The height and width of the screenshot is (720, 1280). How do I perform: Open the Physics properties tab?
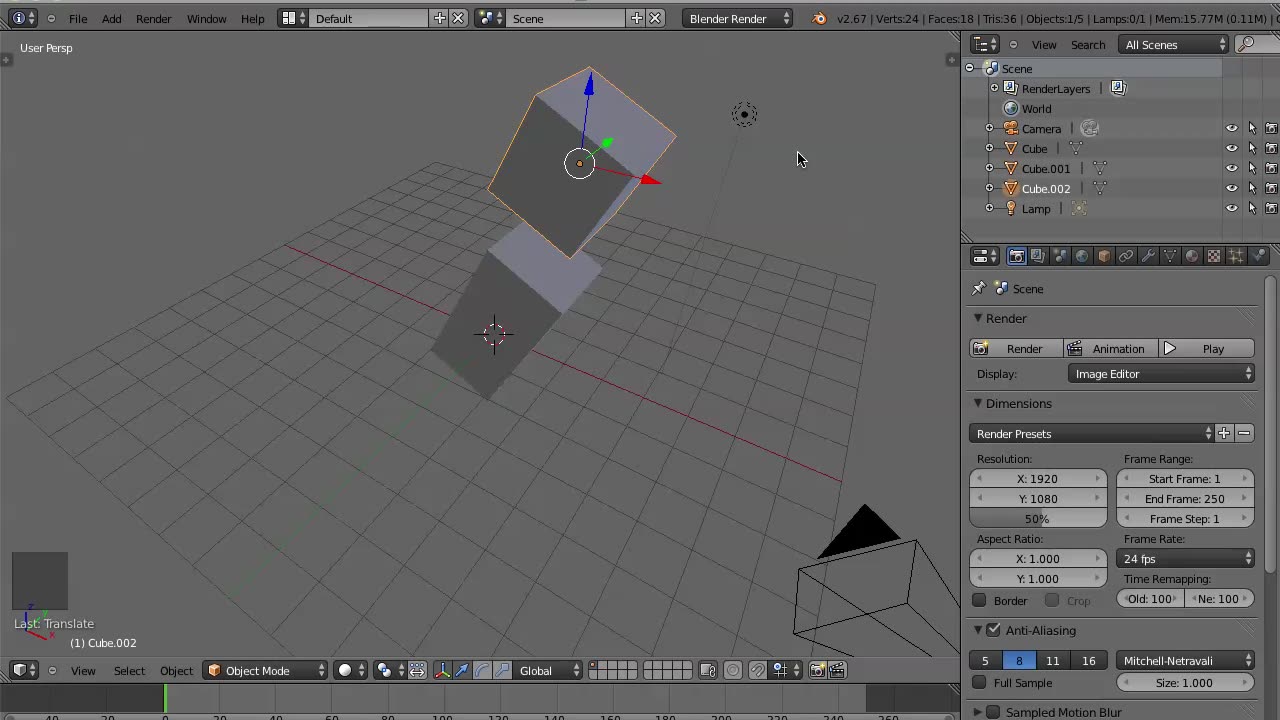[x=1258, y=257]
